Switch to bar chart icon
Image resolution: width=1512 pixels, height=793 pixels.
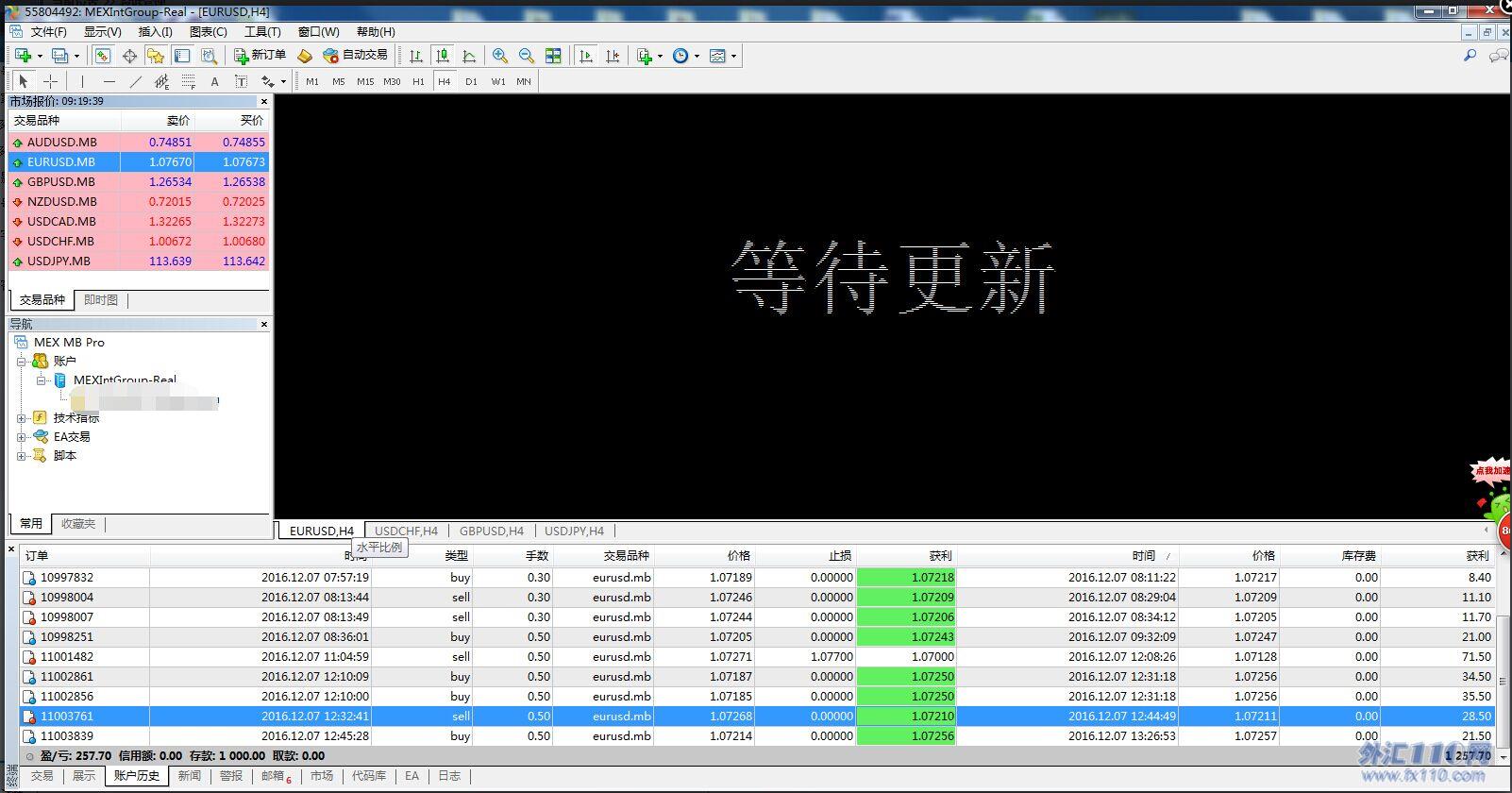click(x=415, y=56)
